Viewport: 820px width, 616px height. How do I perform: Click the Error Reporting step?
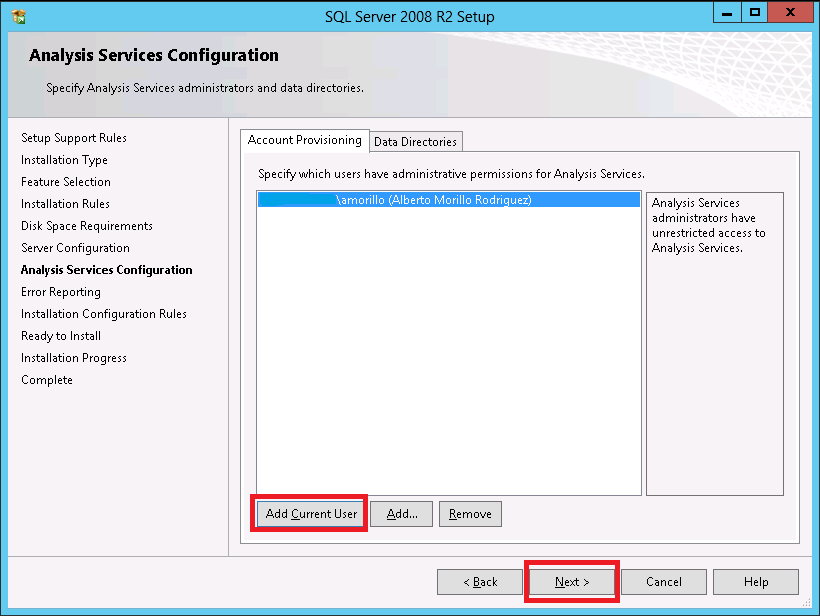coord(61,292)
